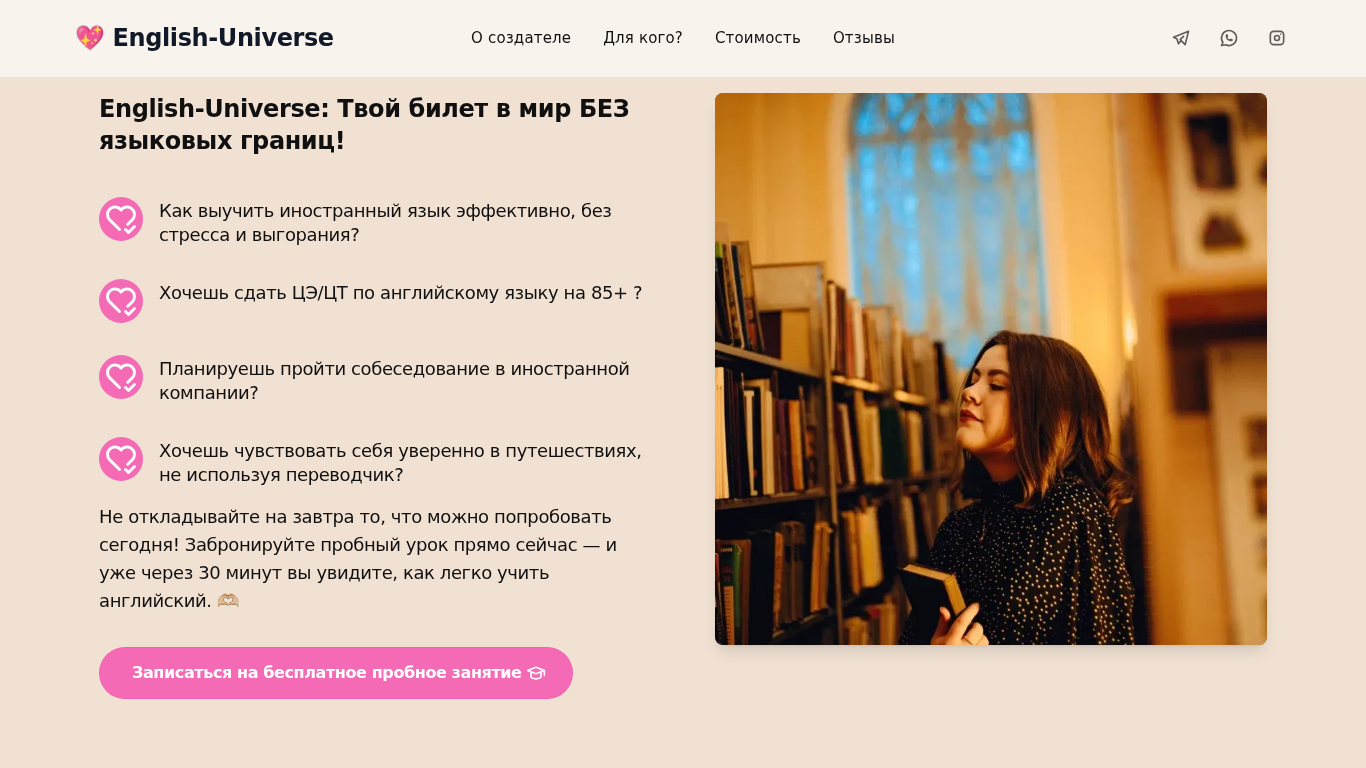The height and width of the screenshot is (768, 1366).
Task: Click the main headline about языковых границ
Action: pos(364,125)
